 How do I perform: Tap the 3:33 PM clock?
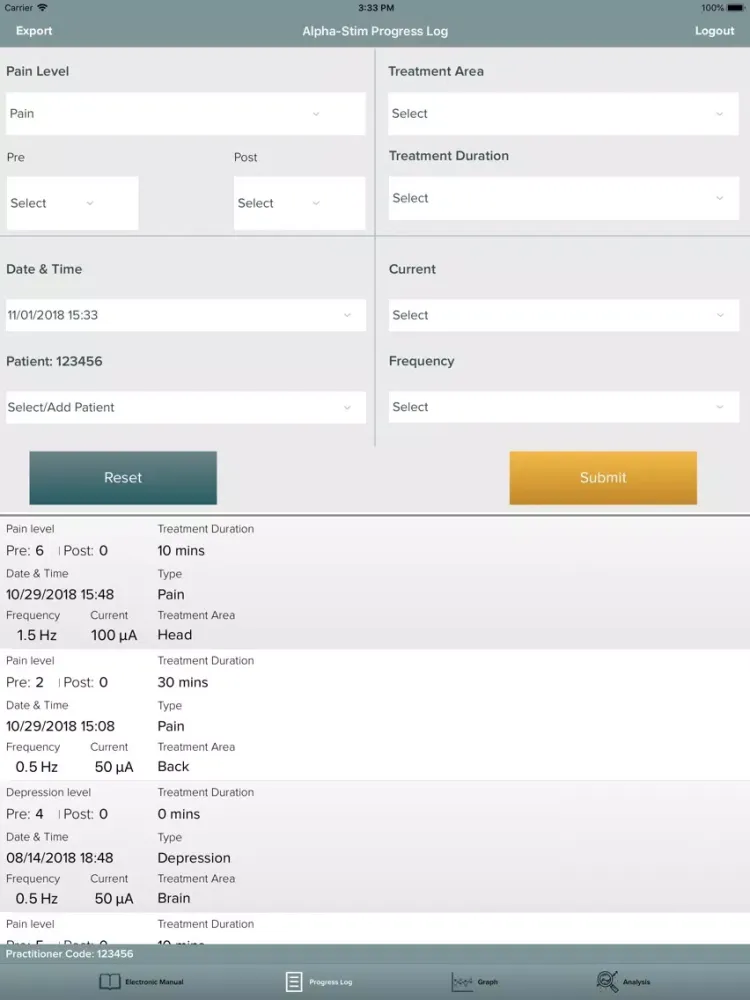coord(376,8)
